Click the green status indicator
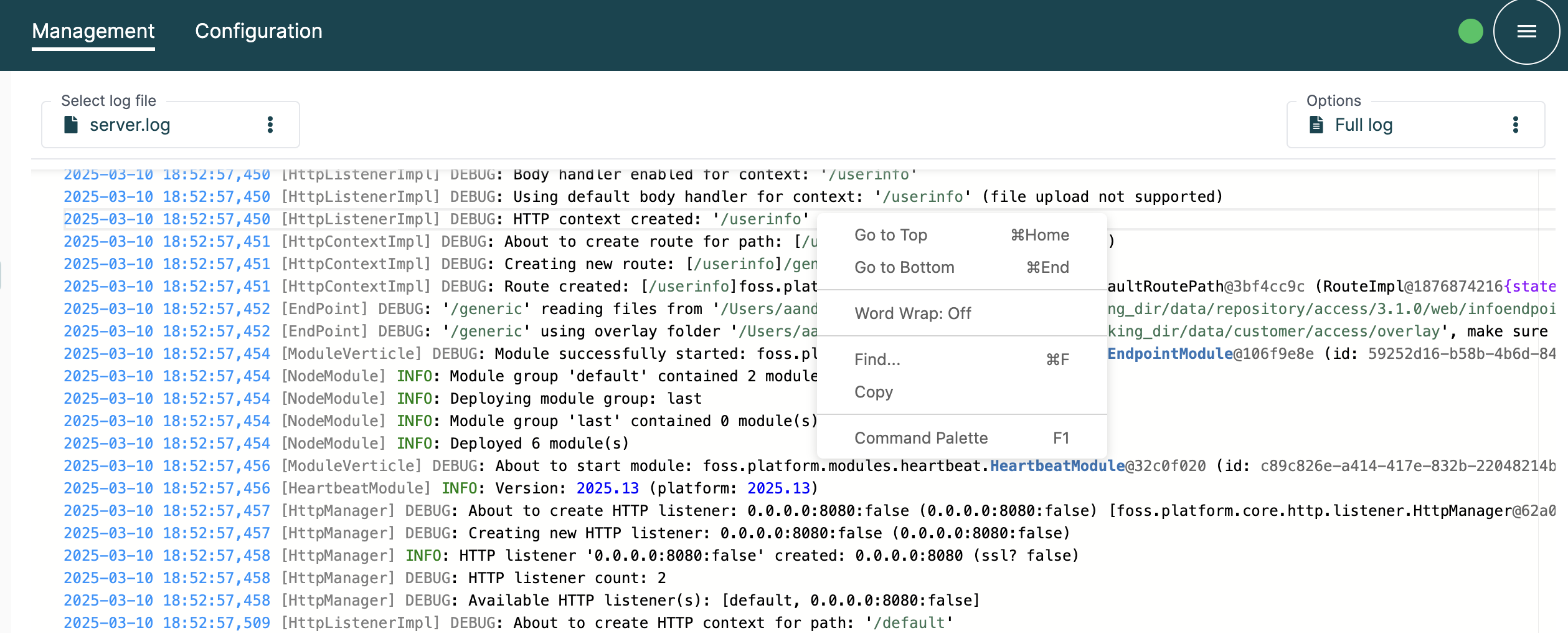The width and height of the screenshot is (1568, 633). tap(1470, 31)
